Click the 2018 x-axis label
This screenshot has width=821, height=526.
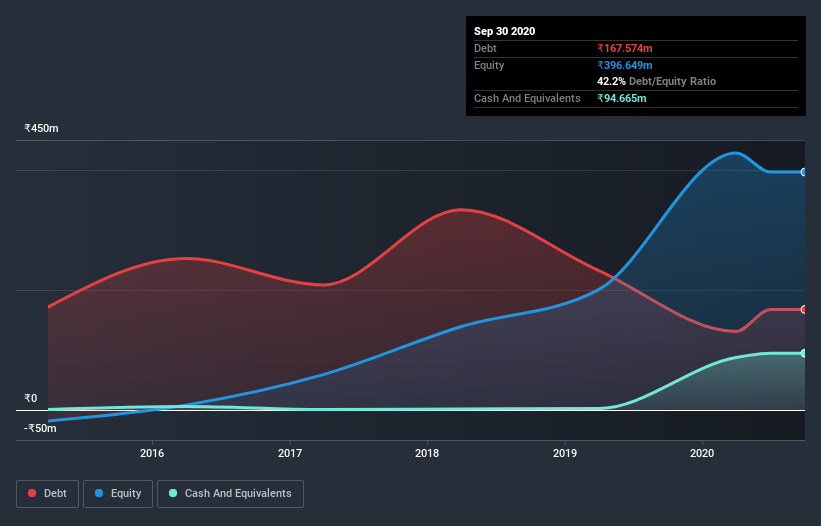[x=427, y=453]
